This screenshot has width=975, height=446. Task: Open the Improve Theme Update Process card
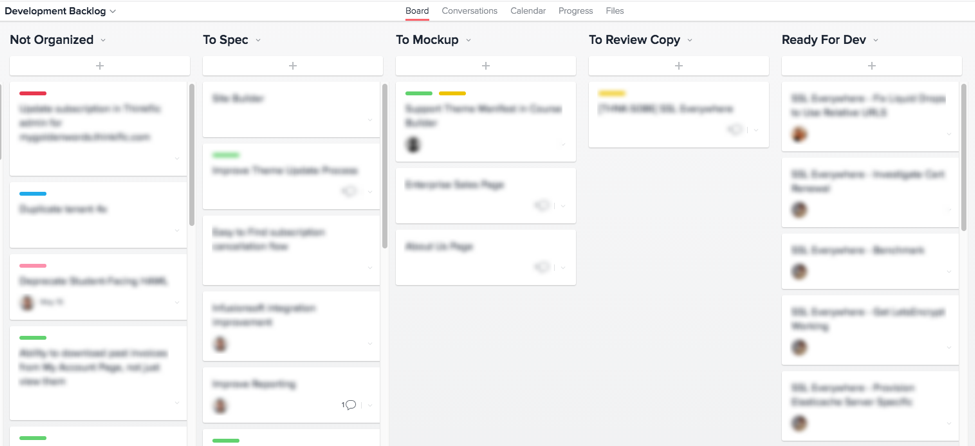coord(291,177)
